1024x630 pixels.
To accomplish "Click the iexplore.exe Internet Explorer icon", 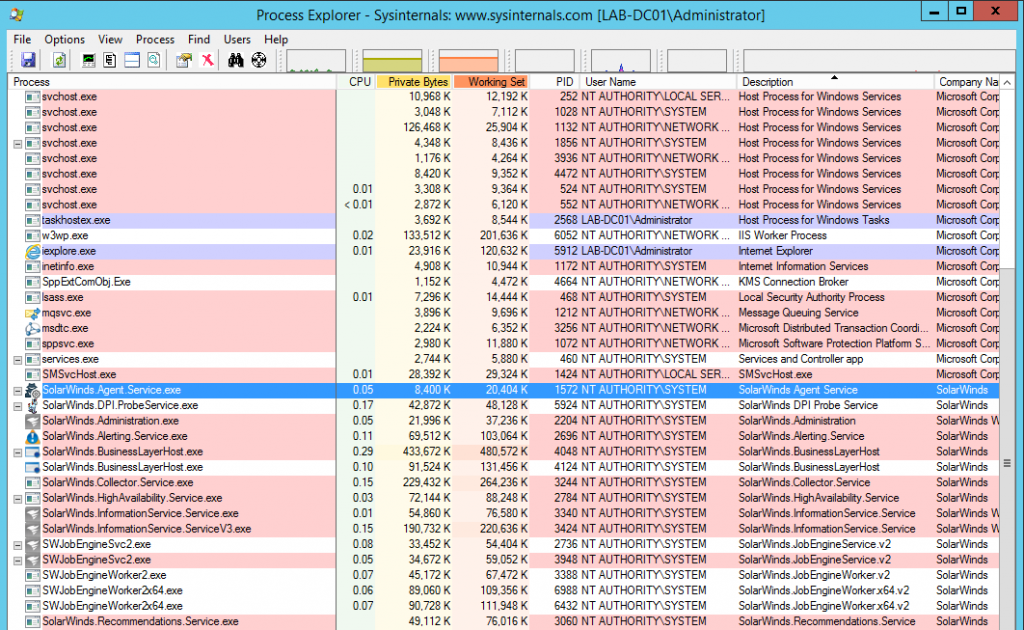I will pos(33,251).
